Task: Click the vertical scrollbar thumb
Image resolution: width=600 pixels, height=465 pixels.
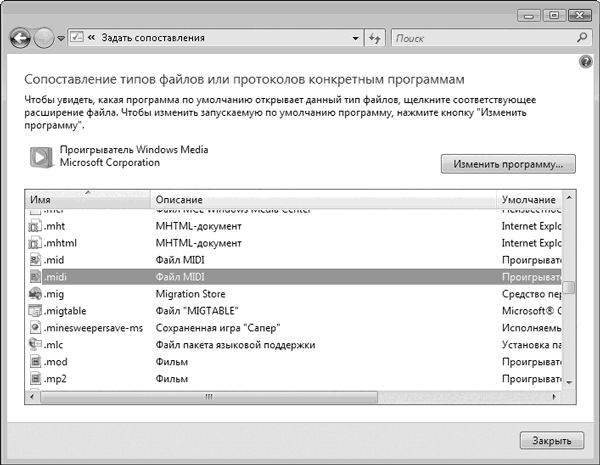Action: coord(569,288)
